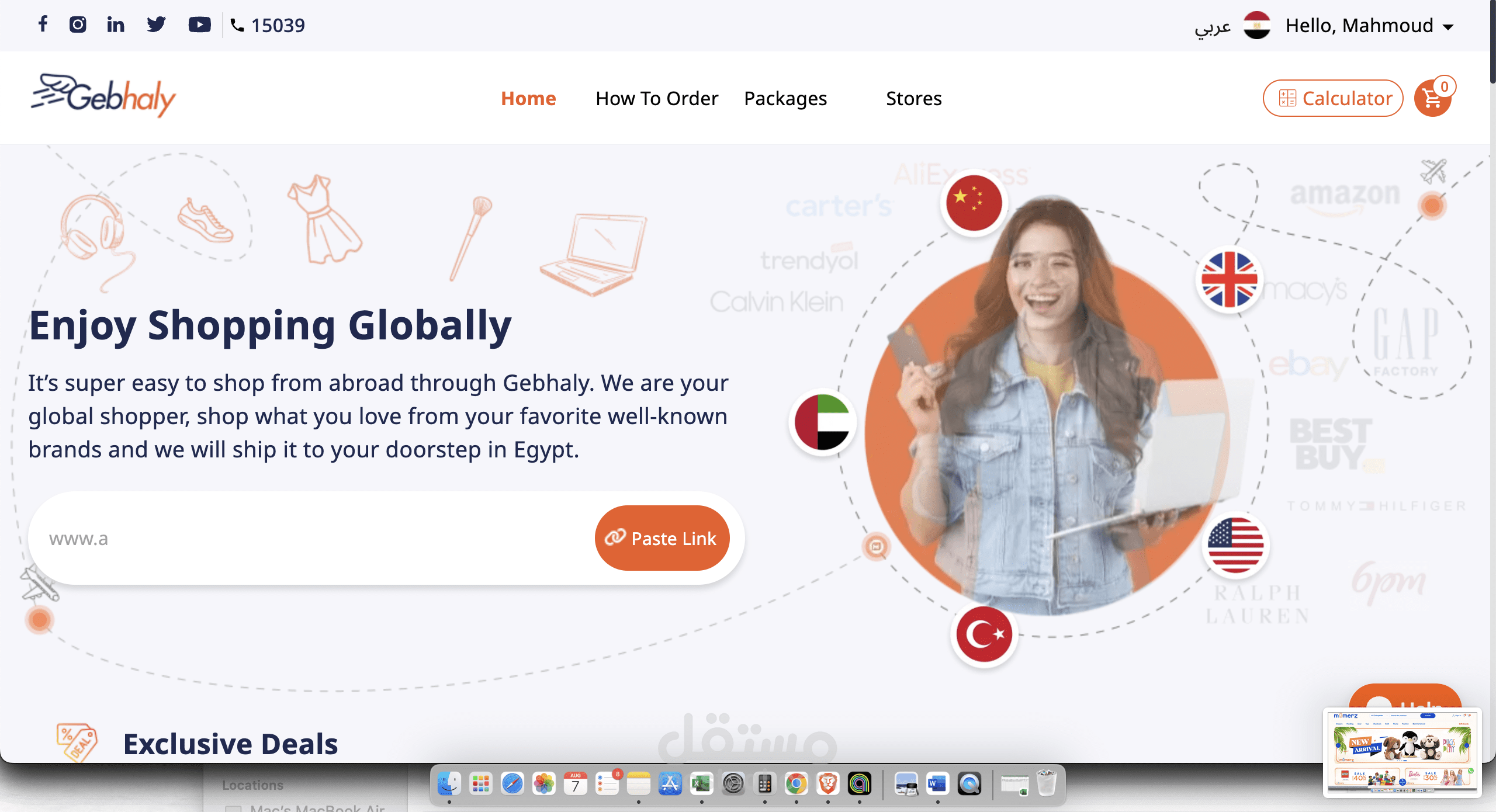Switch language to Arabic (عربي)

pos(1213,26)
